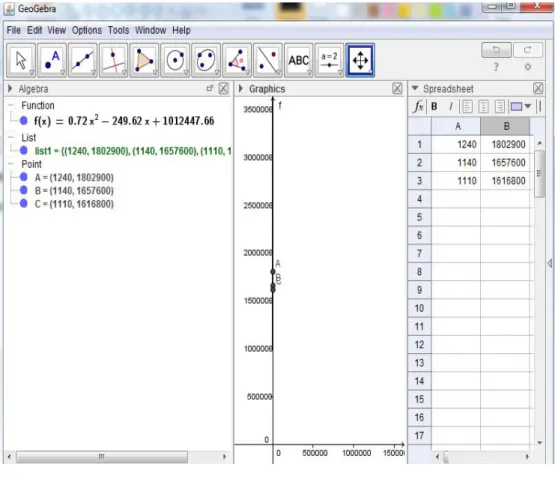Image resolution: width=555 pixels, height=479 pixels.
Task: Align spreadsheet cell text right
Action: (x=500, y=106)
